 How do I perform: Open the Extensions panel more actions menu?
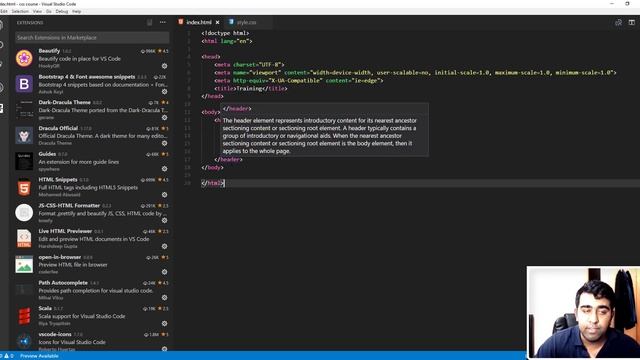[163, 22]
